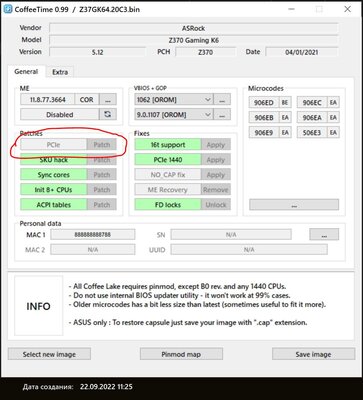This screenshot has width=363, height=400.
Task: Click the CoffeeTime app icon in title bar
Action: tap(7, 9)
